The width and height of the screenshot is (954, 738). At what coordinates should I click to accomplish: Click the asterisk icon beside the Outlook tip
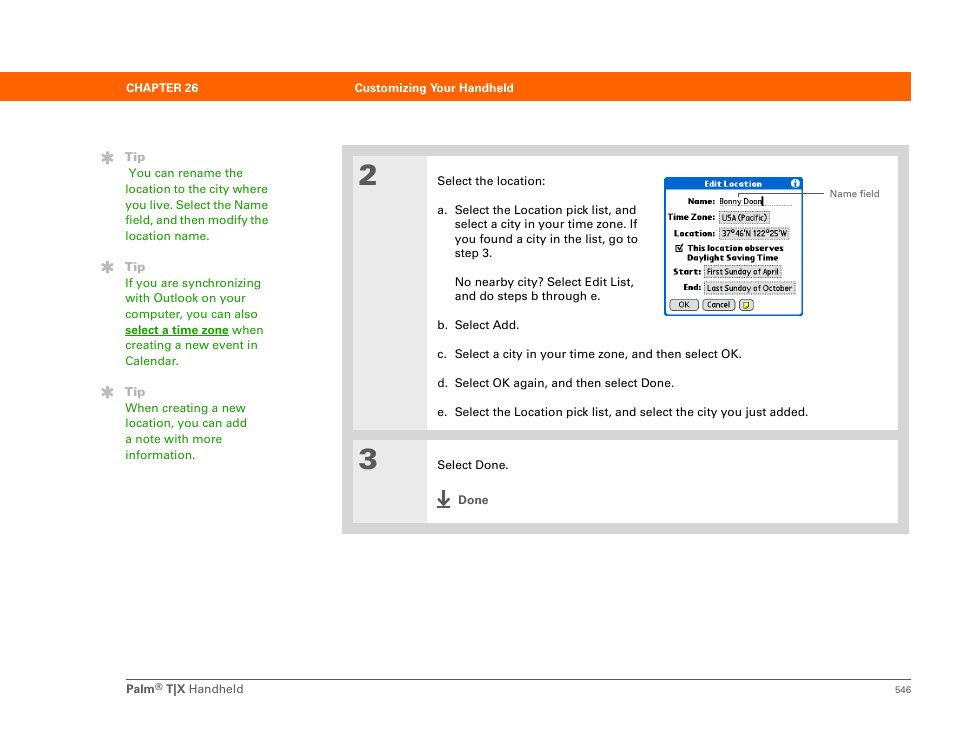coord(107,267)
